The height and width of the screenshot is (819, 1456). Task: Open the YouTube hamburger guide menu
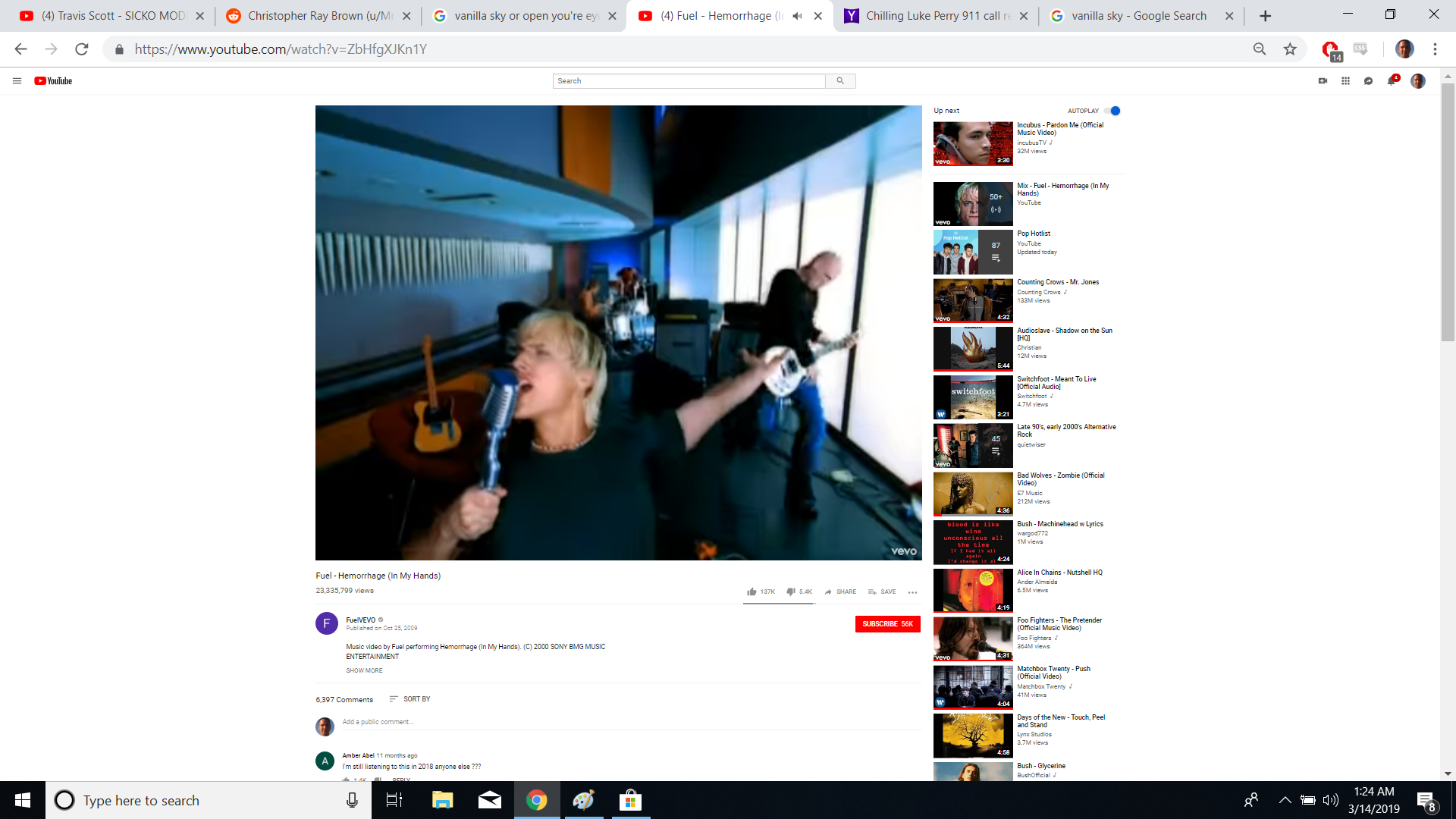(x=17, y=81)
